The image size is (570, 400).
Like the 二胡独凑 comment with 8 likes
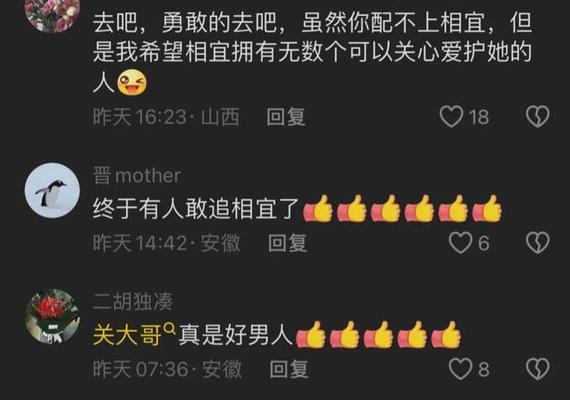click(461, 369)
